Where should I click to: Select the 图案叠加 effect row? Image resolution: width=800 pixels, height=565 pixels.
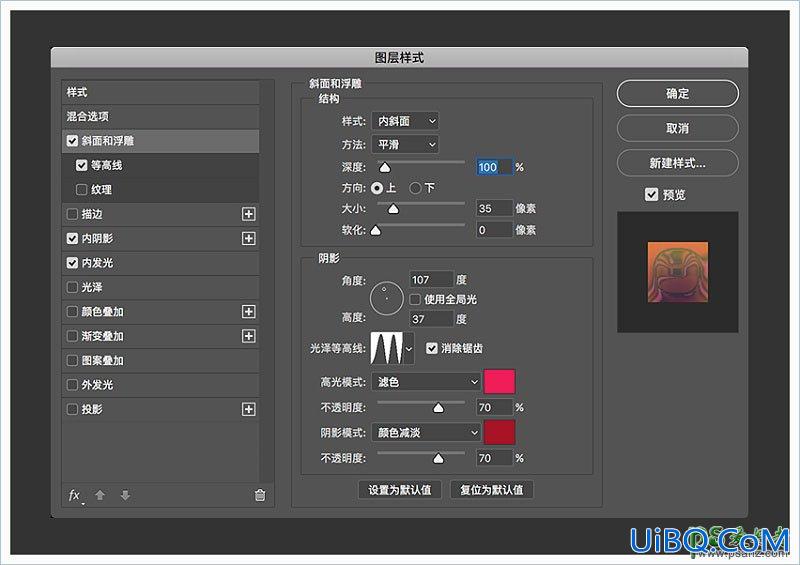click(160, 360)
